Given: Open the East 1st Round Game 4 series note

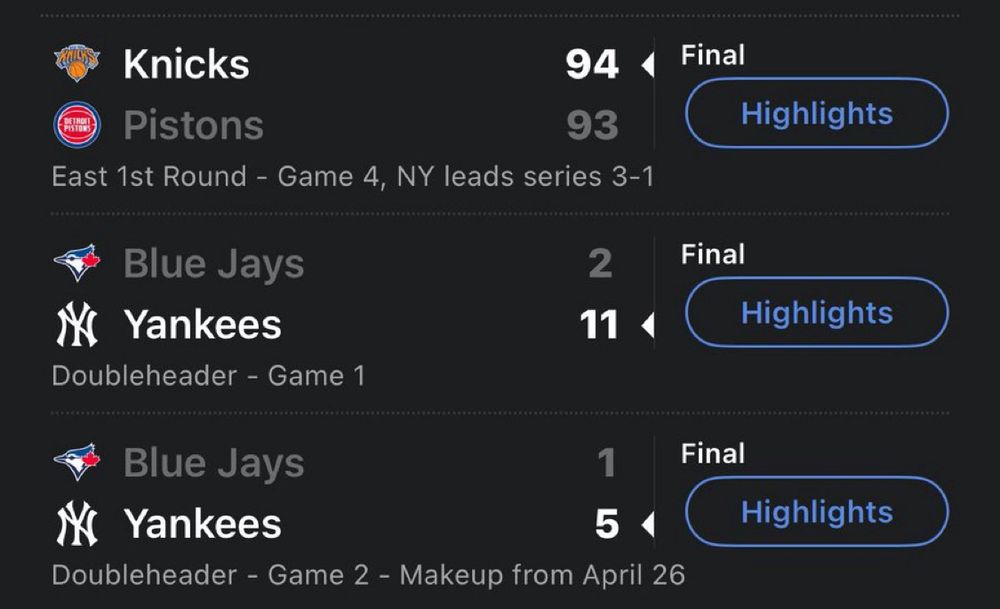Looking at the screenshot, I should [x=352, y=177].
